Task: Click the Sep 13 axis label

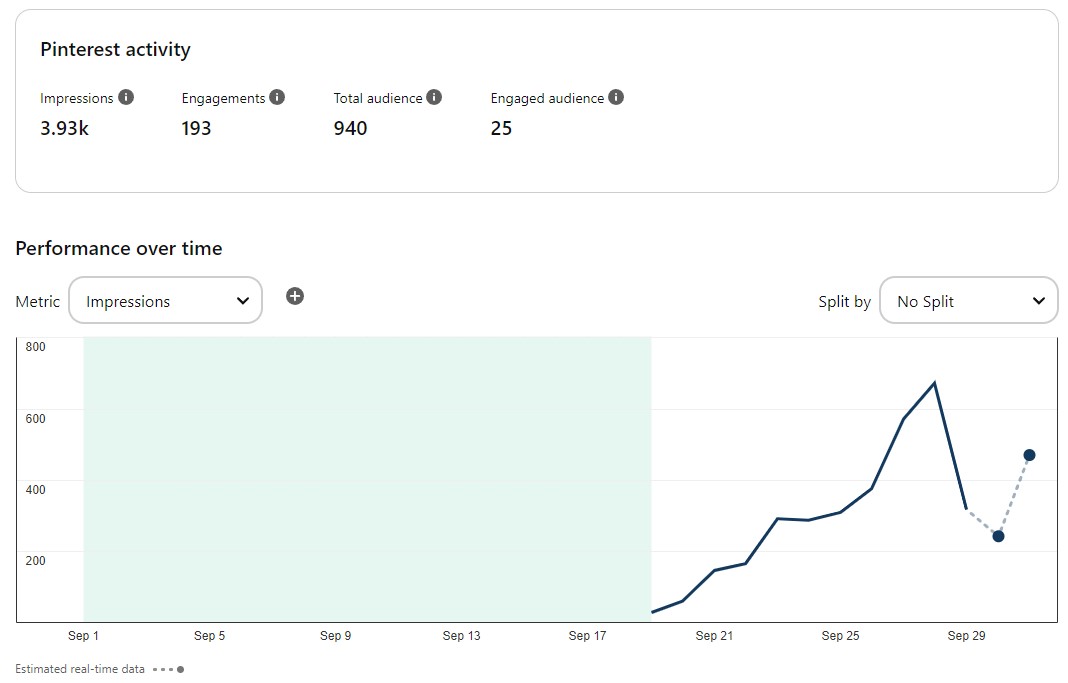Action: (x=461, y=635)
